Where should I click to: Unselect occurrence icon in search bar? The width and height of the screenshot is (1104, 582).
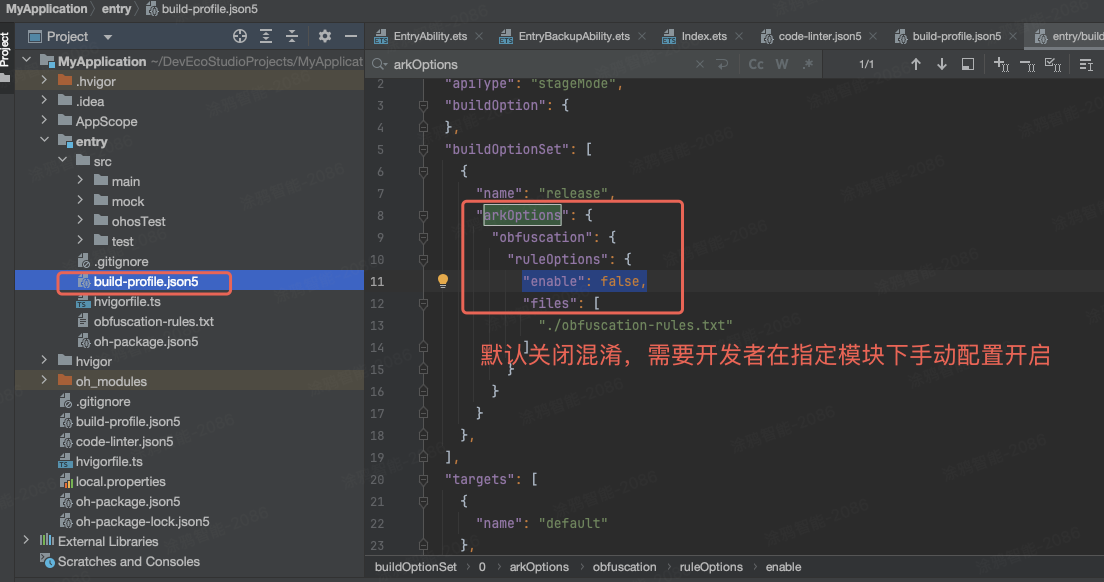click(x=1027, y=65)
